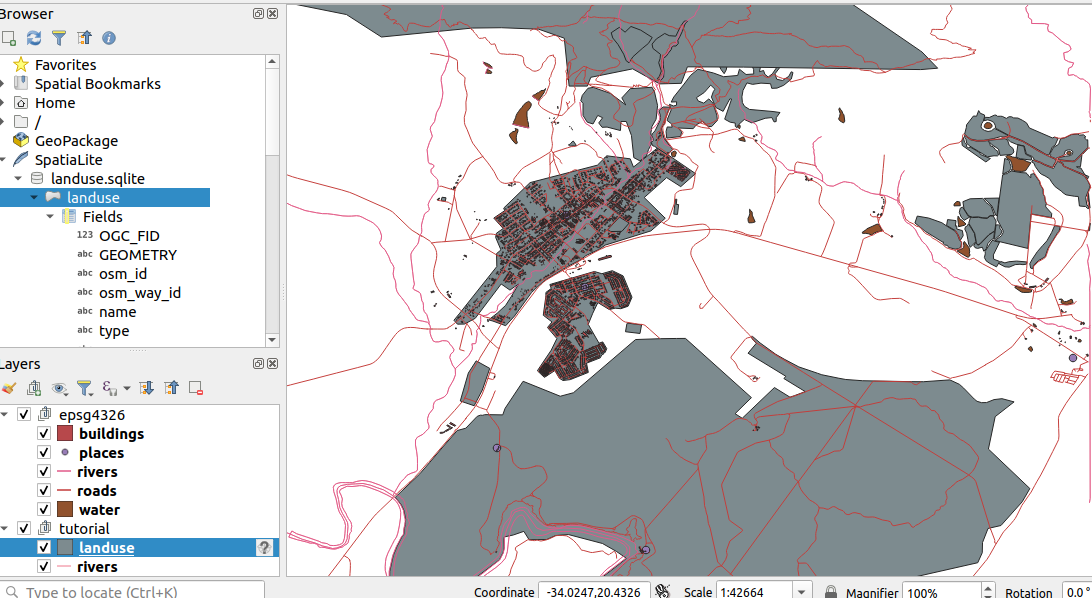The width and height of the screenshot is (1092, 598).
Task: Collapse the epsg4326 layer group
Action: click(x=4, y=414)
